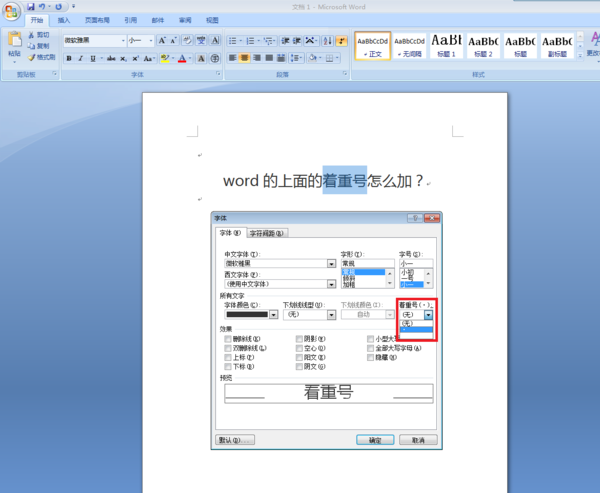Click the 确定 button
This screenshot has width=600, height=493.
click(375, 439)
